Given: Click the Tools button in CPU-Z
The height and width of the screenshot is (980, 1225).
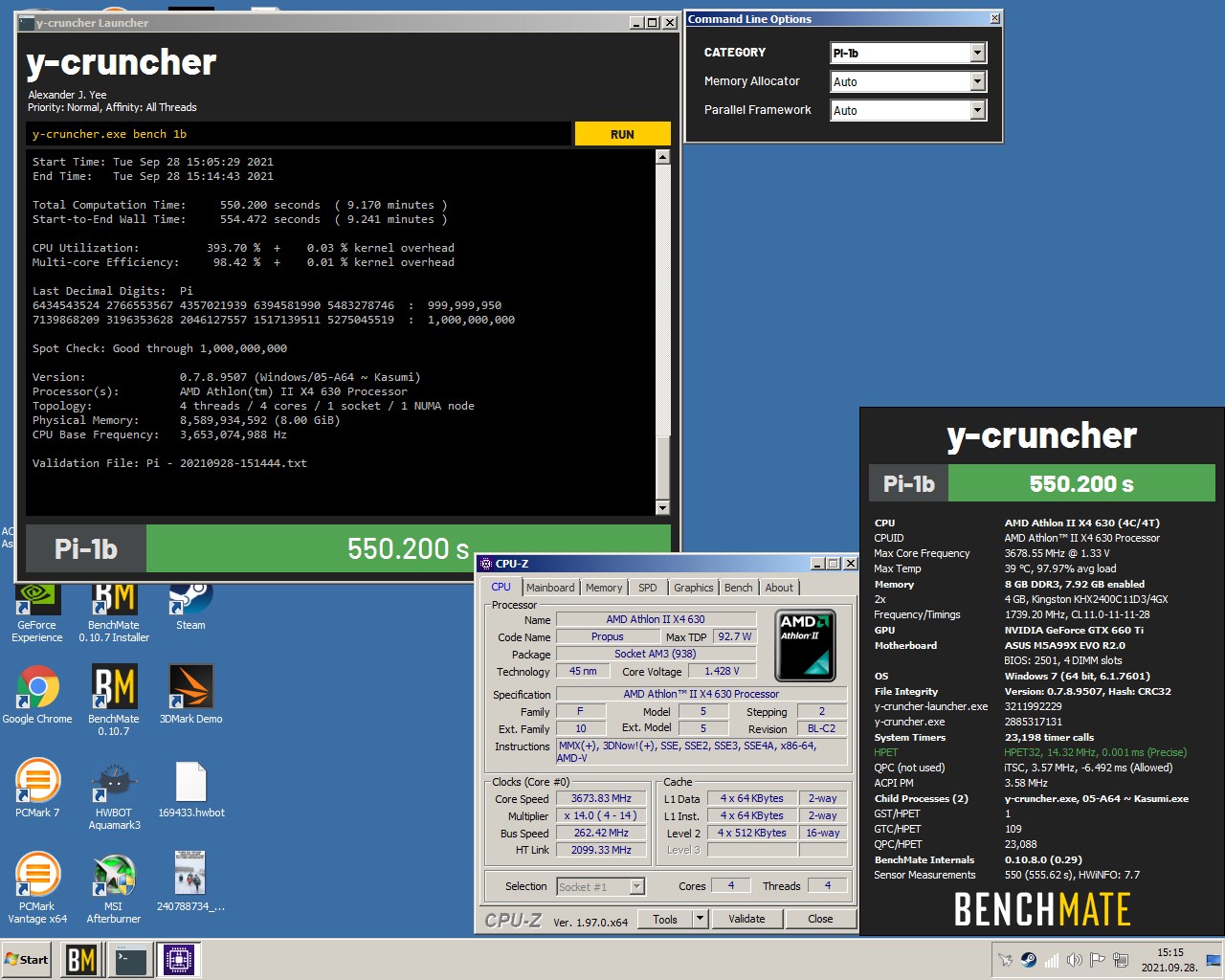Looking at the screenshot, I should tap(665, 919).
